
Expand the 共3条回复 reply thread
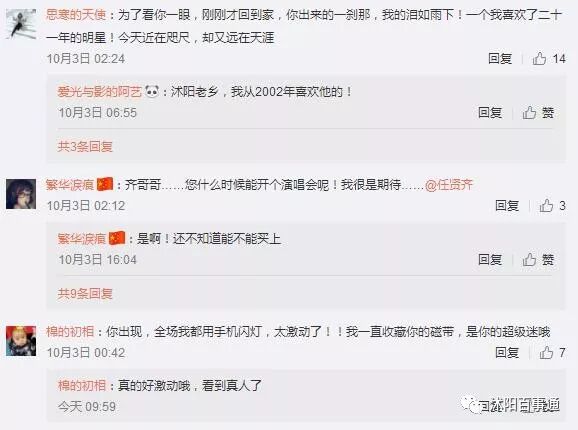point(85,147)
